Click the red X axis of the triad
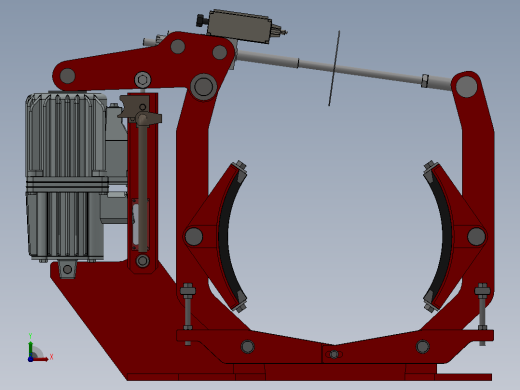The height and width of the screenshot is (390, 520). click(41, 359)
